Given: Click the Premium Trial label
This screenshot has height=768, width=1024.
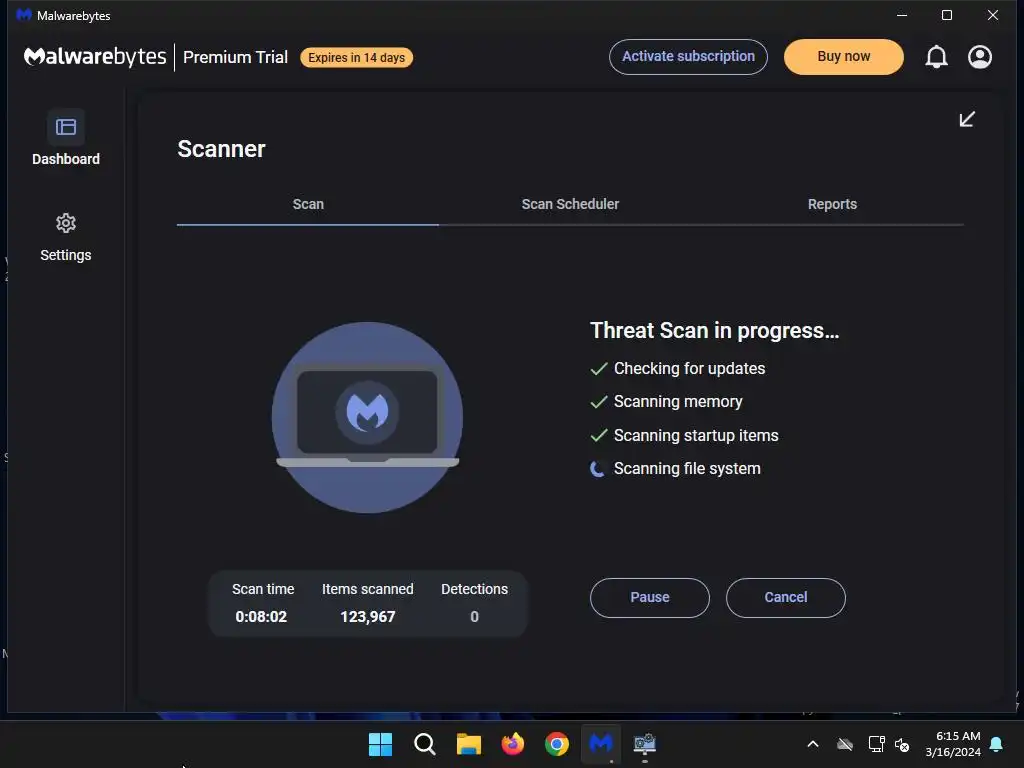Looking at the screenshot, I should [x=235, y=57].
